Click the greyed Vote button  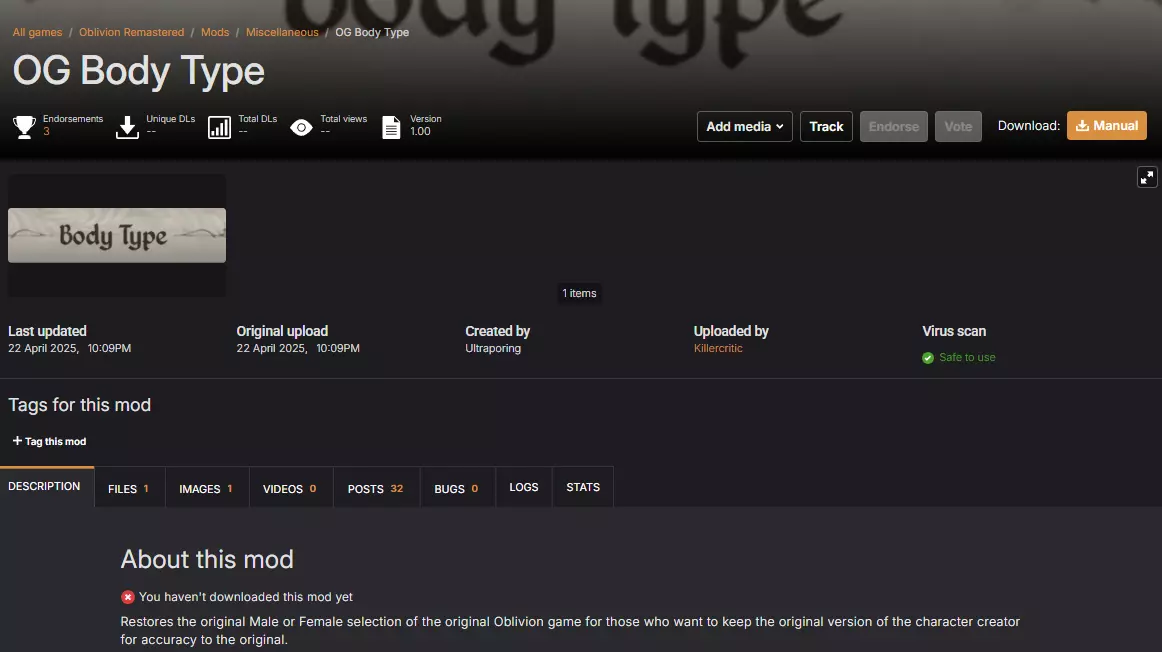958,127
